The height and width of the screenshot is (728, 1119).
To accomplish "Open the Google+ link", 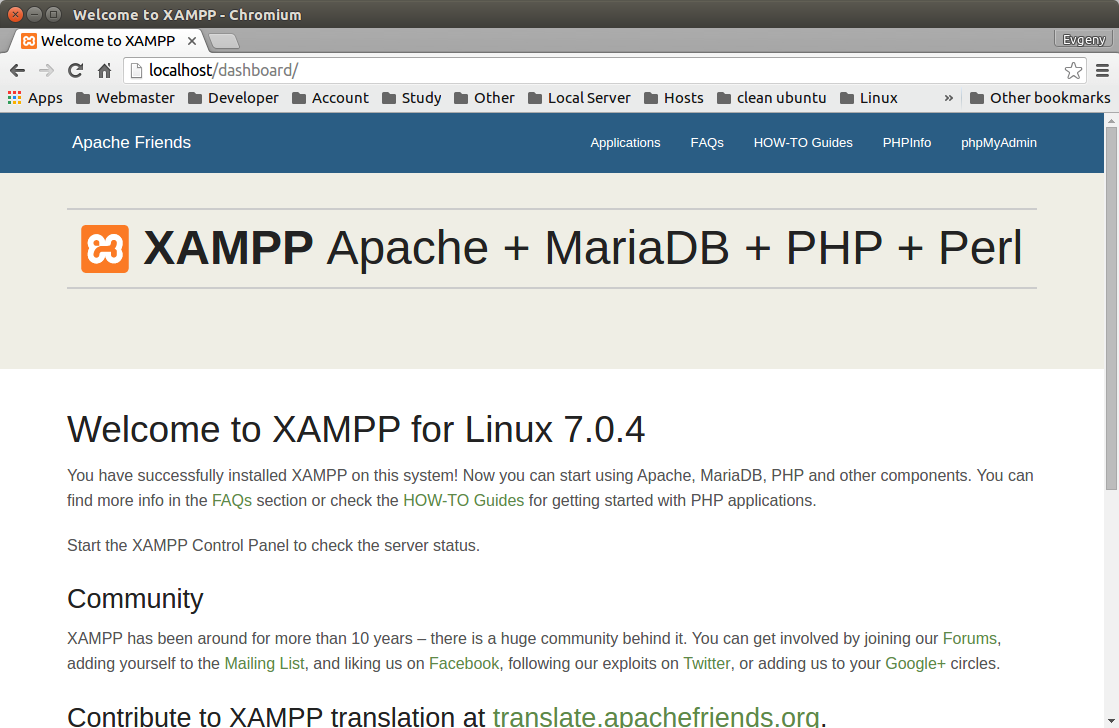I will click(915, 663).
